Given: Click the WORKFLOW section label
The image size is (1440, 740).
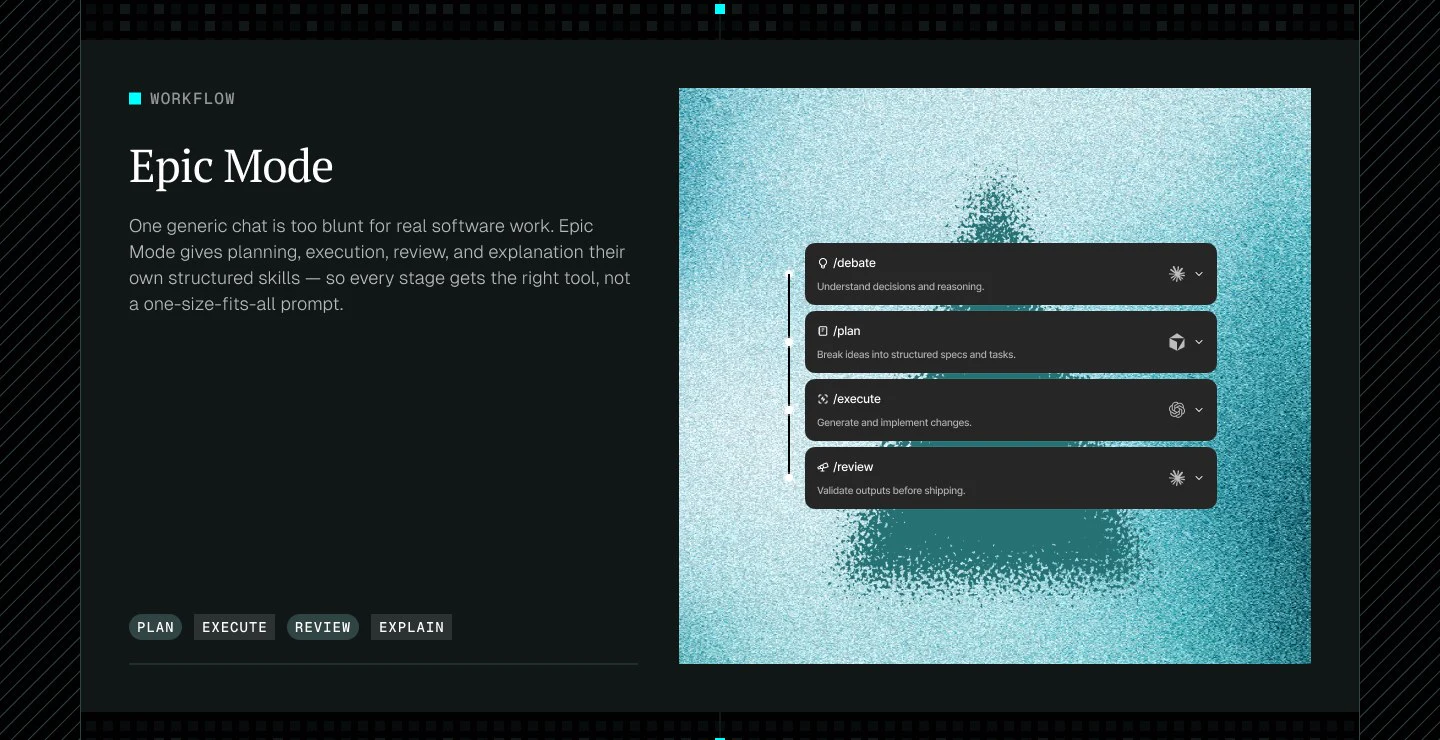Looking at the screenshot, I should point(192,99).
